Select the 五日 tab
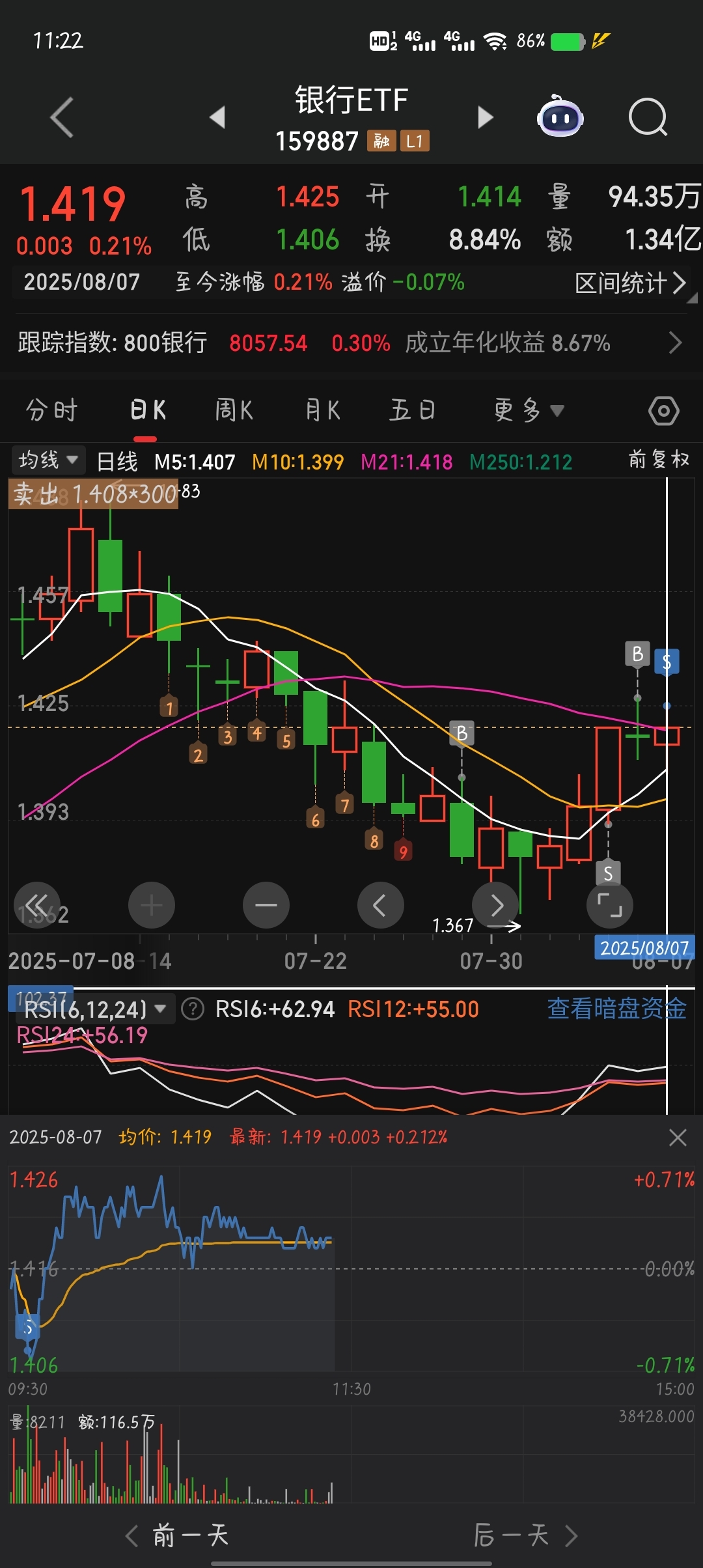The height and width of the screenshot is (1568, 703). [413, 410]
